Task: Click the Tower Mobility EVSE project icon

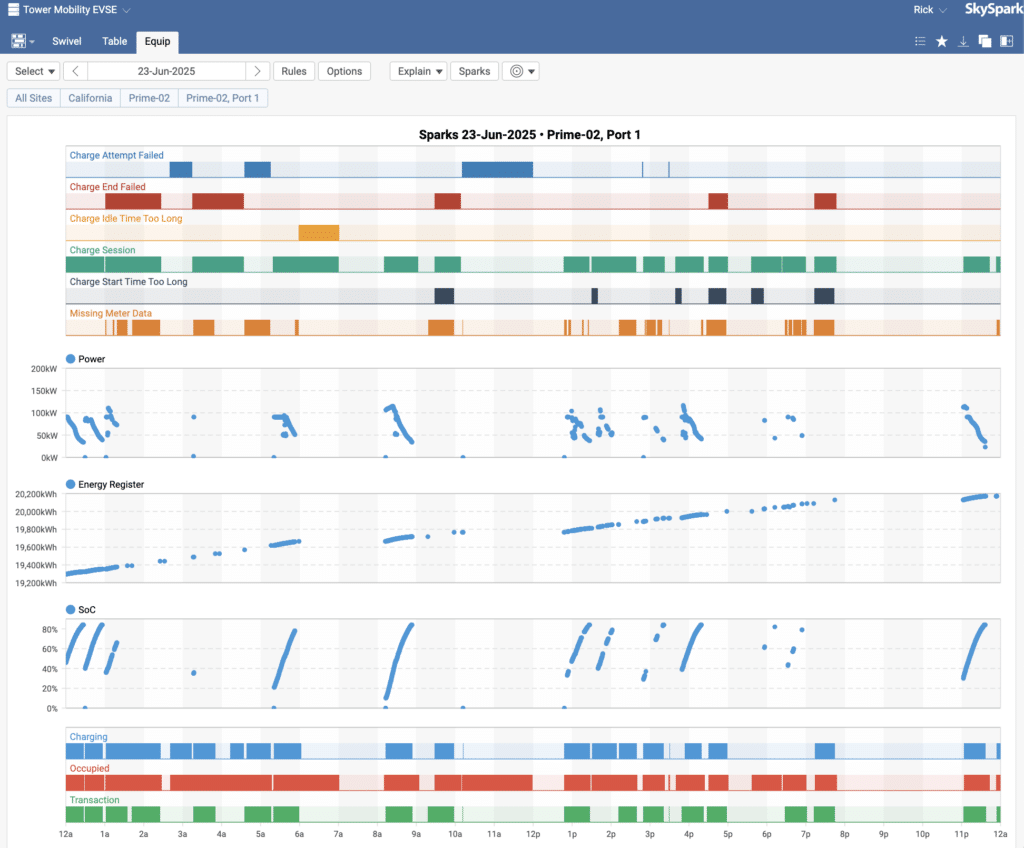Action: [x=12, y=10]
